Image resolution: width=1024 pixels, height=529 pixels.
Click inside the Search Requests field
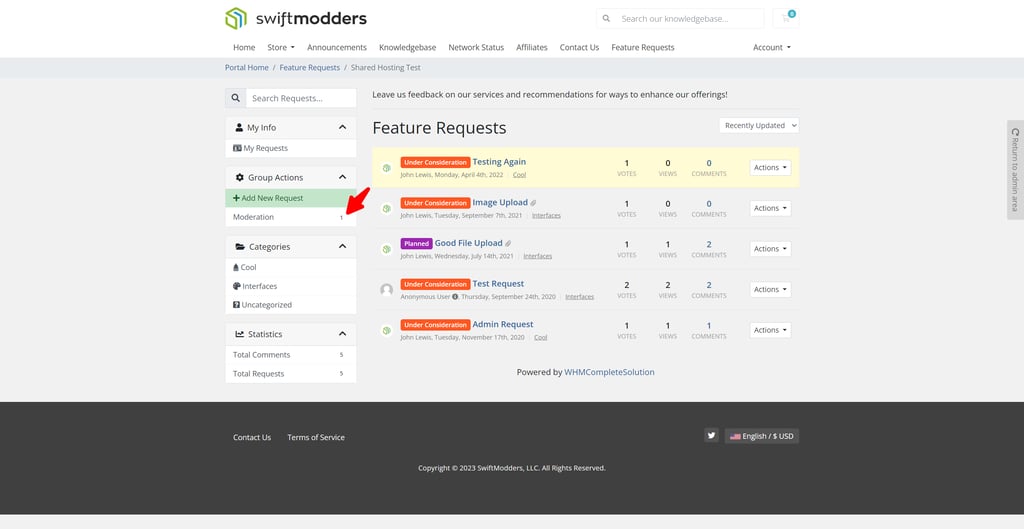[x=300, y=98]
